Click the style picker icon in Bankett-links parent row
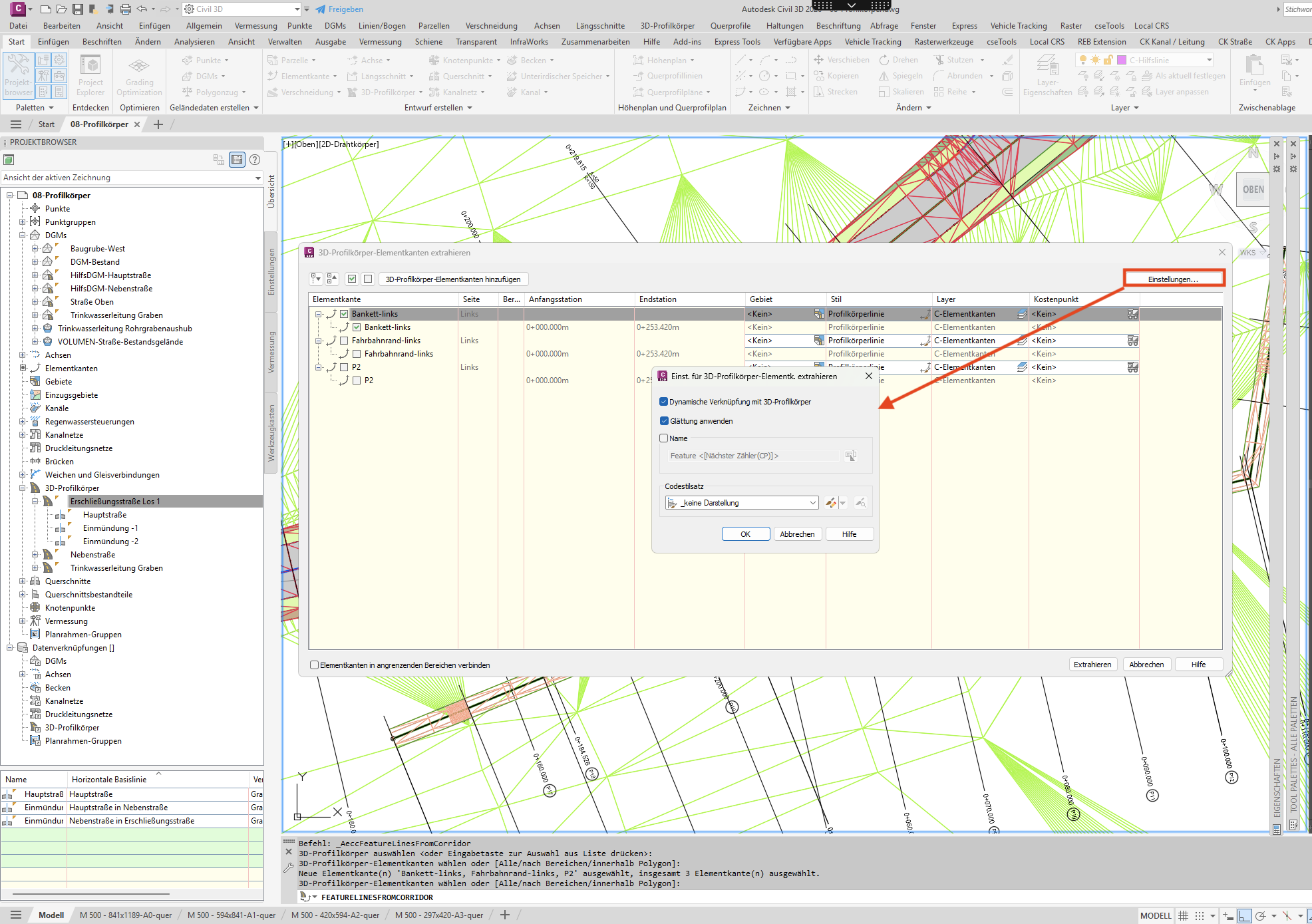The height and width of the screenshot is (924, 1312). [x=925, y=314]
